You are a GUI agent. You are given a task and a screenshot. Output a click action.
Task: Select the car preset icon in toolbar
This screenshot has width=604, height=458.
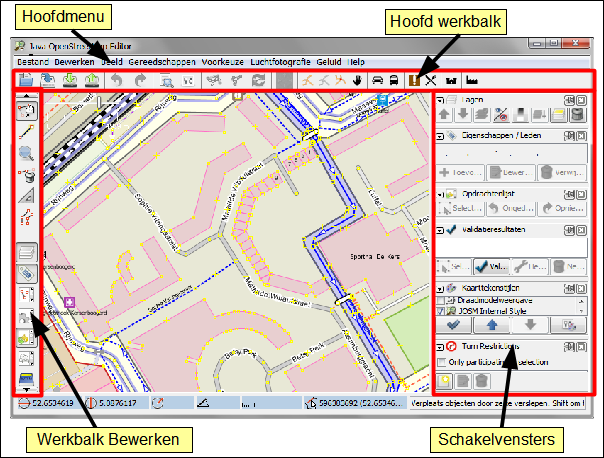point(378,80)
